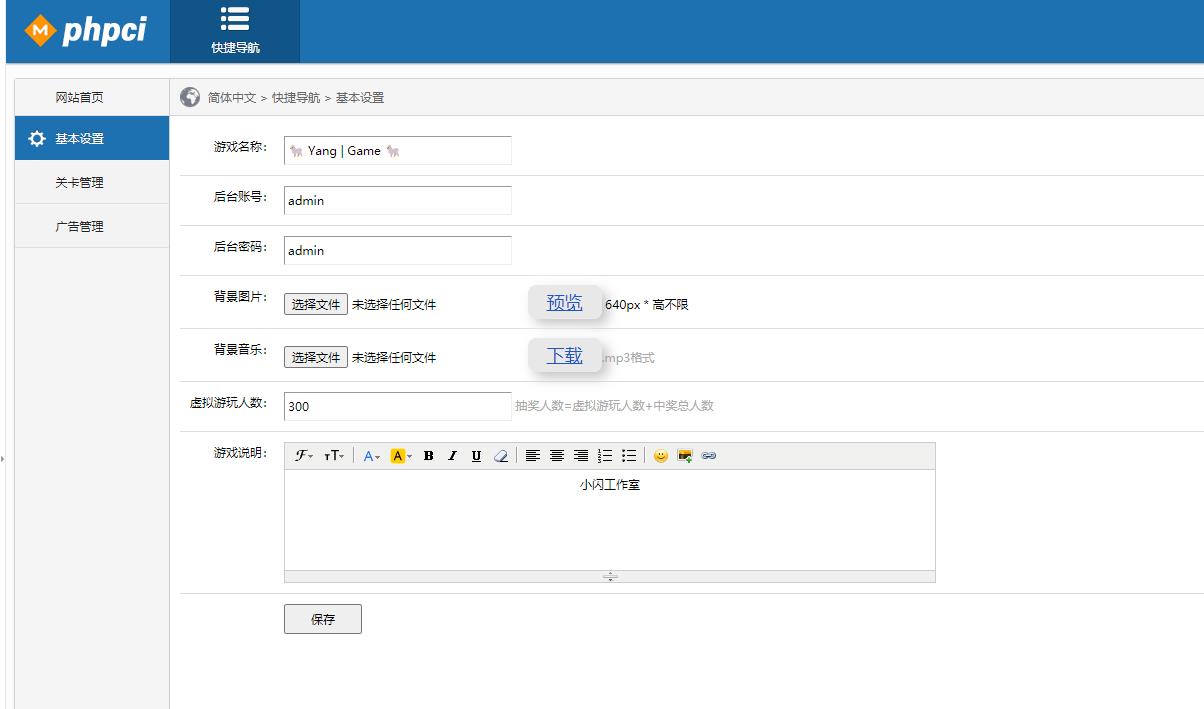Open the font size dropdown
The image size is (1204, 709).
[334, 456]
